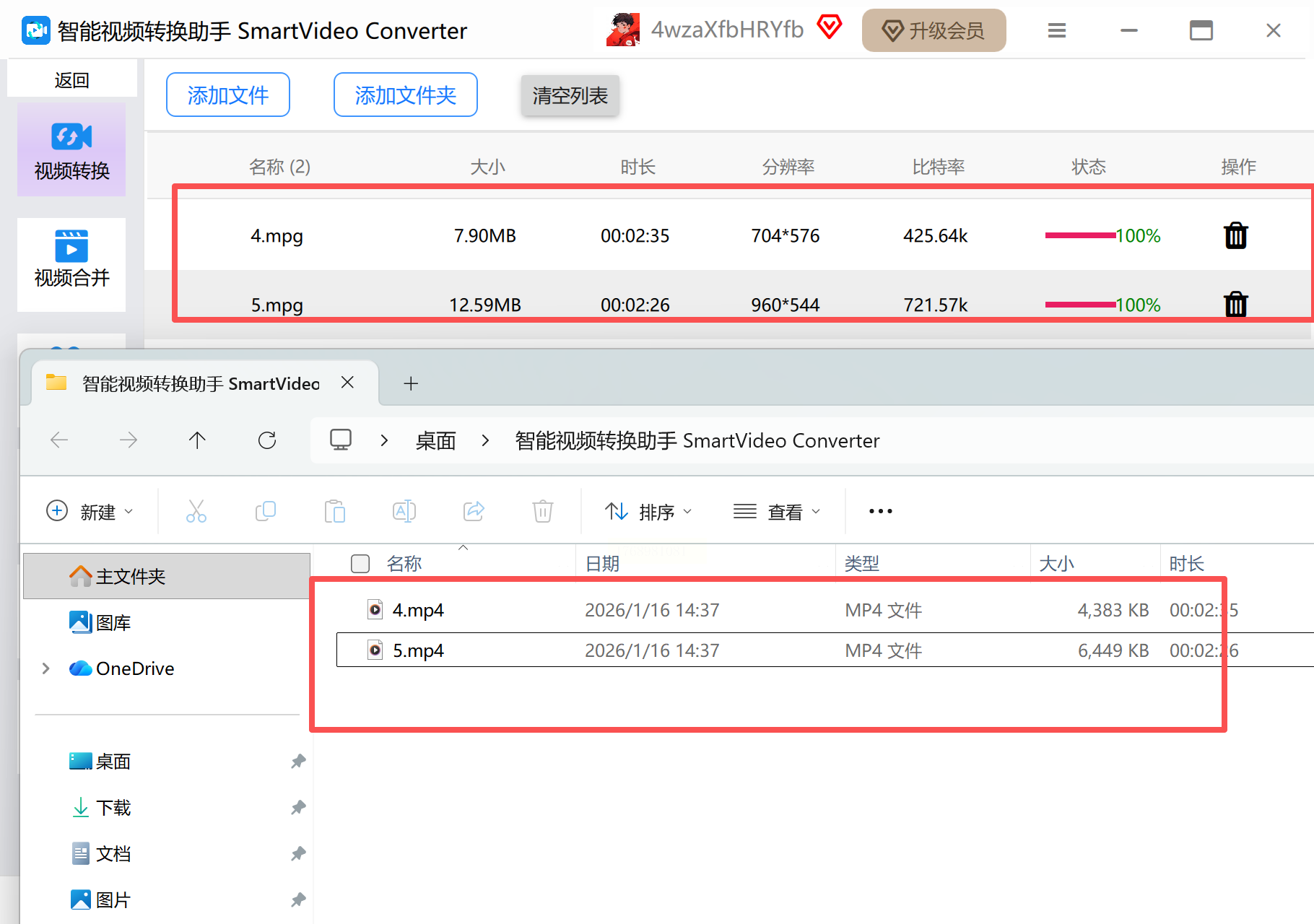Open the hamburger menu in converter title bar

1057,30
